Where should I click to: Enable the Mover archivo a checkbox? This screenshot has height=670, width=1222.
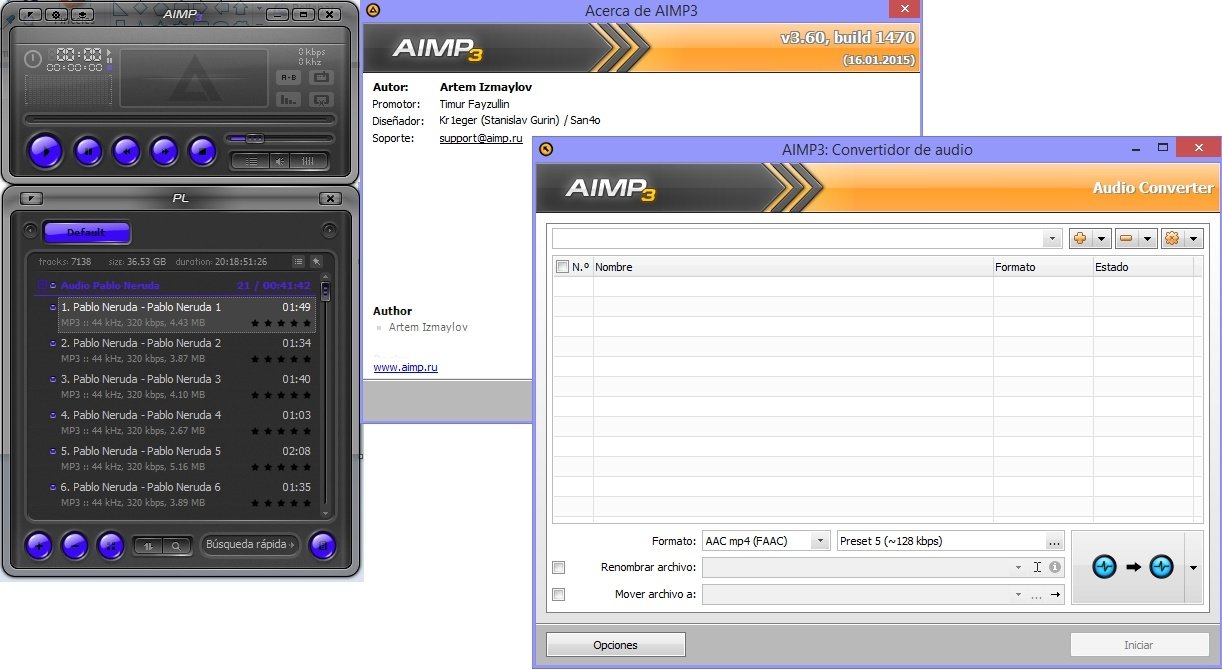click(x=559, y=594)
